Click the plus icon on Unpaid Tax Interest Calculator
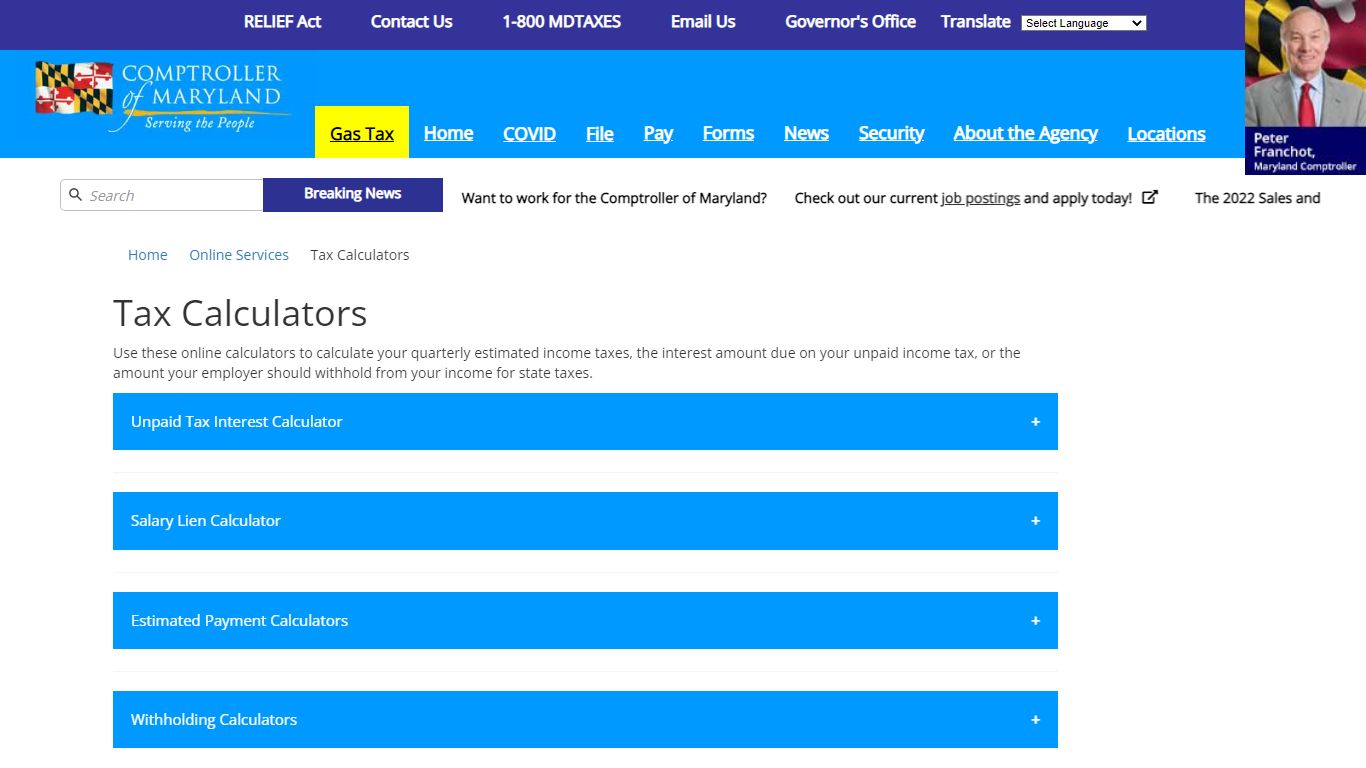 pyautogui.click(x=1035, y=422)
